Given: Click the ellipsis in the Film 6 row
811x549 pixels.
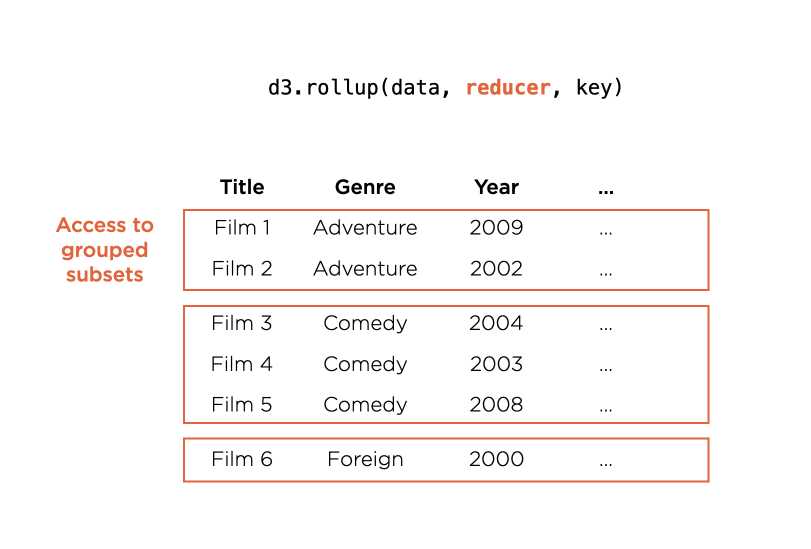Looking at the screenshot, I should (606, 464).
